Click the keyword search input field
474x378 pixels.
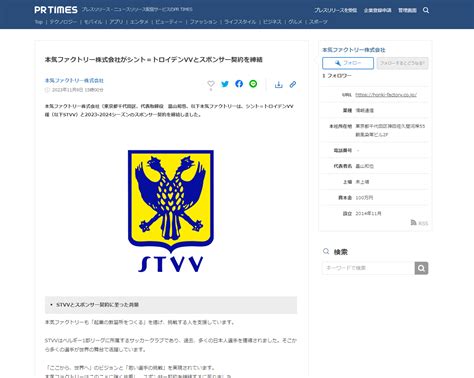tap(368, 268)
